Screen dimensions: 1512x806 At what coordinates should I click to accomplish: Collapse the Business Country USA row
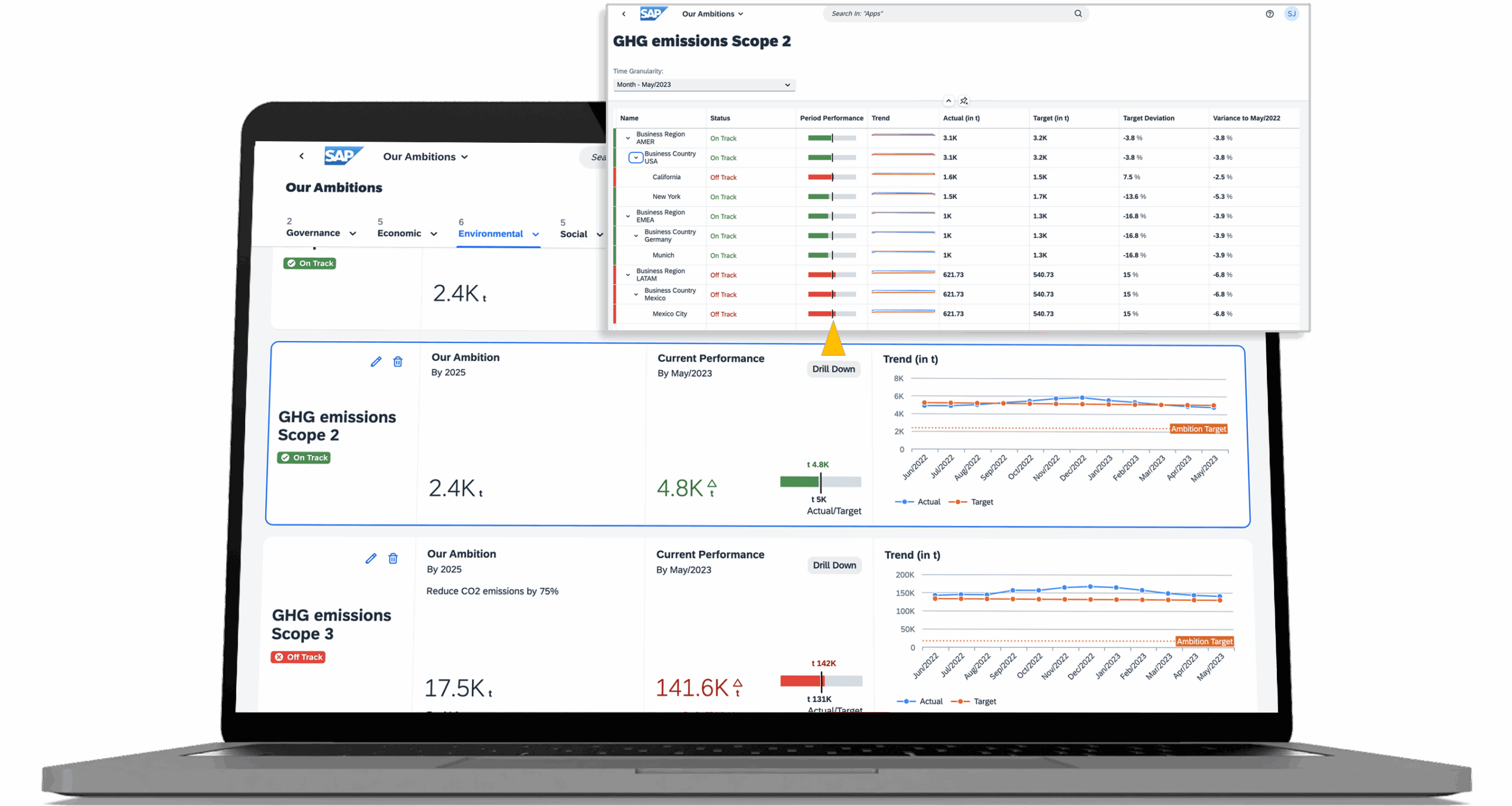[x=636, y=158]
